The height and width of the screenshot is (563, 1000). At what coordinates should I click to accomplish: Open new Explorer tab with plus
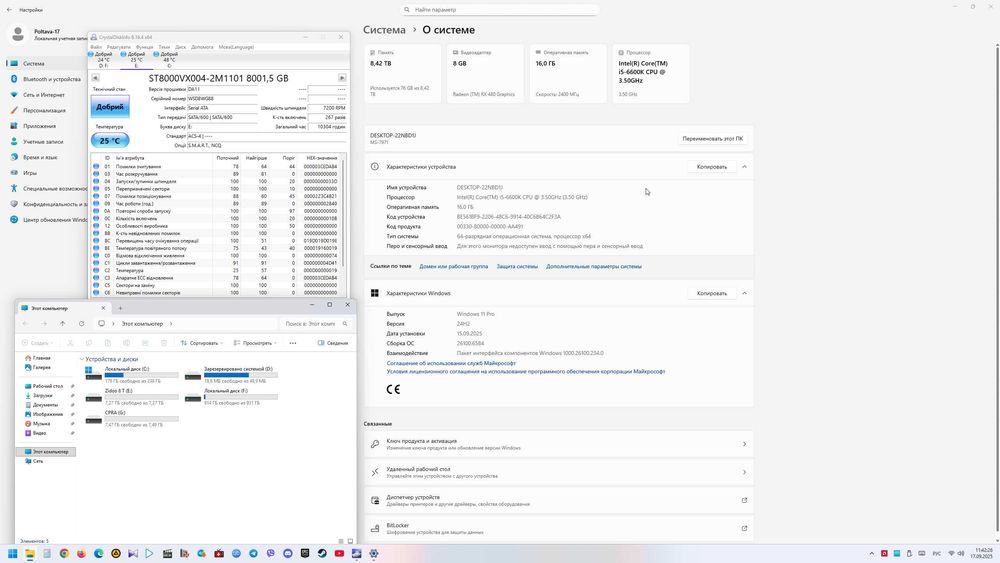pos(120,308)
